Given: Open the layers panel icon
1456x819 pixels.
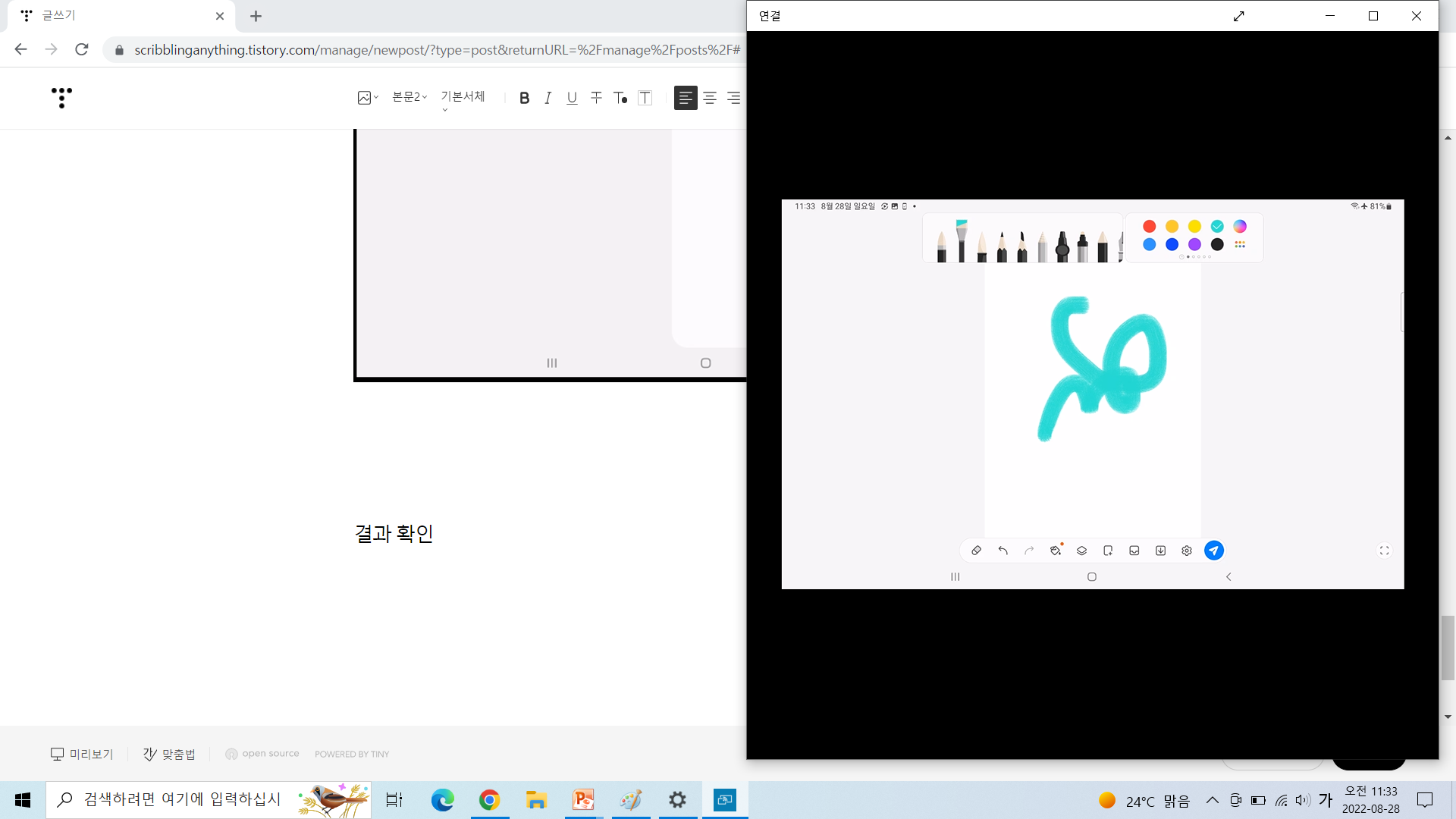Looking at the screenshot, I should click(x=1082, y=551).
